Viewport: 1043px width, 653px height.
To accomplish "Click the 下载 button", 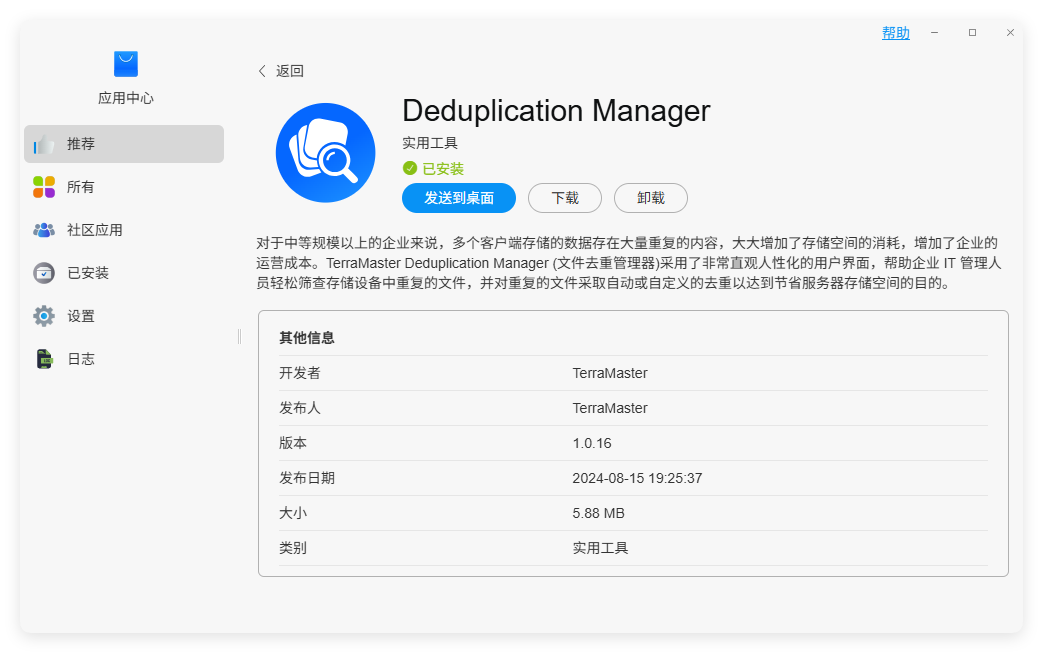I will tap(565, 198).
